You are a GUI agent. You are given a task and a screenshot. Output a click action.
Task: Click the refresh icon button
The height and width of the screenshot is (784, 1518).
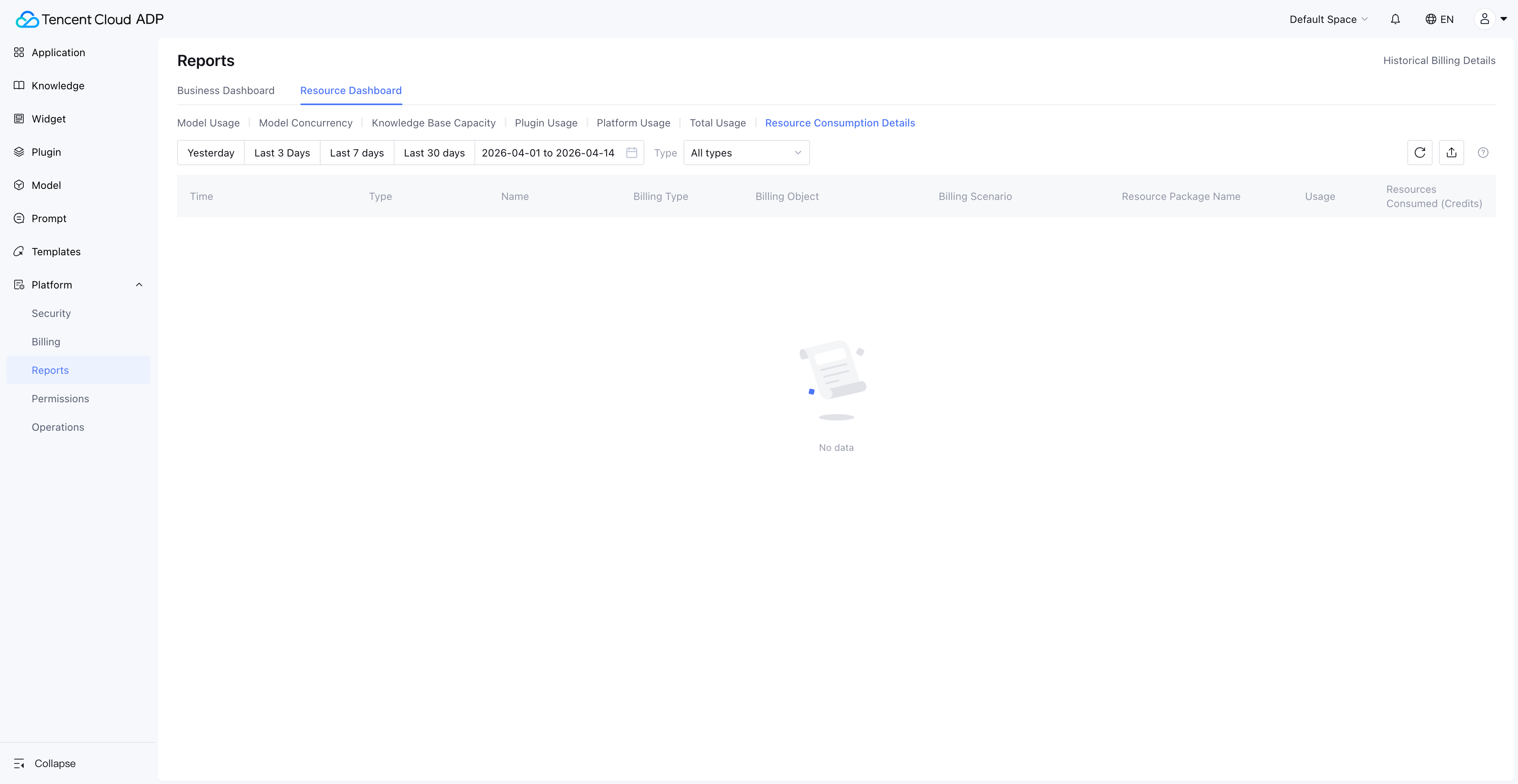pos(1420,153)
